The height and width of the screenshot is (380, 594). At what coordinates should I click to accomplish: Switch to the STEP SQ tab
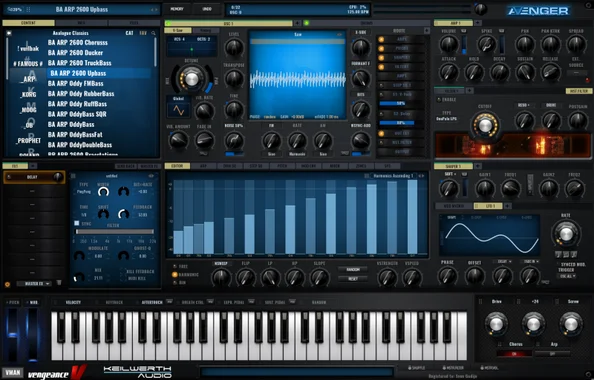click(x=256, y=166)
